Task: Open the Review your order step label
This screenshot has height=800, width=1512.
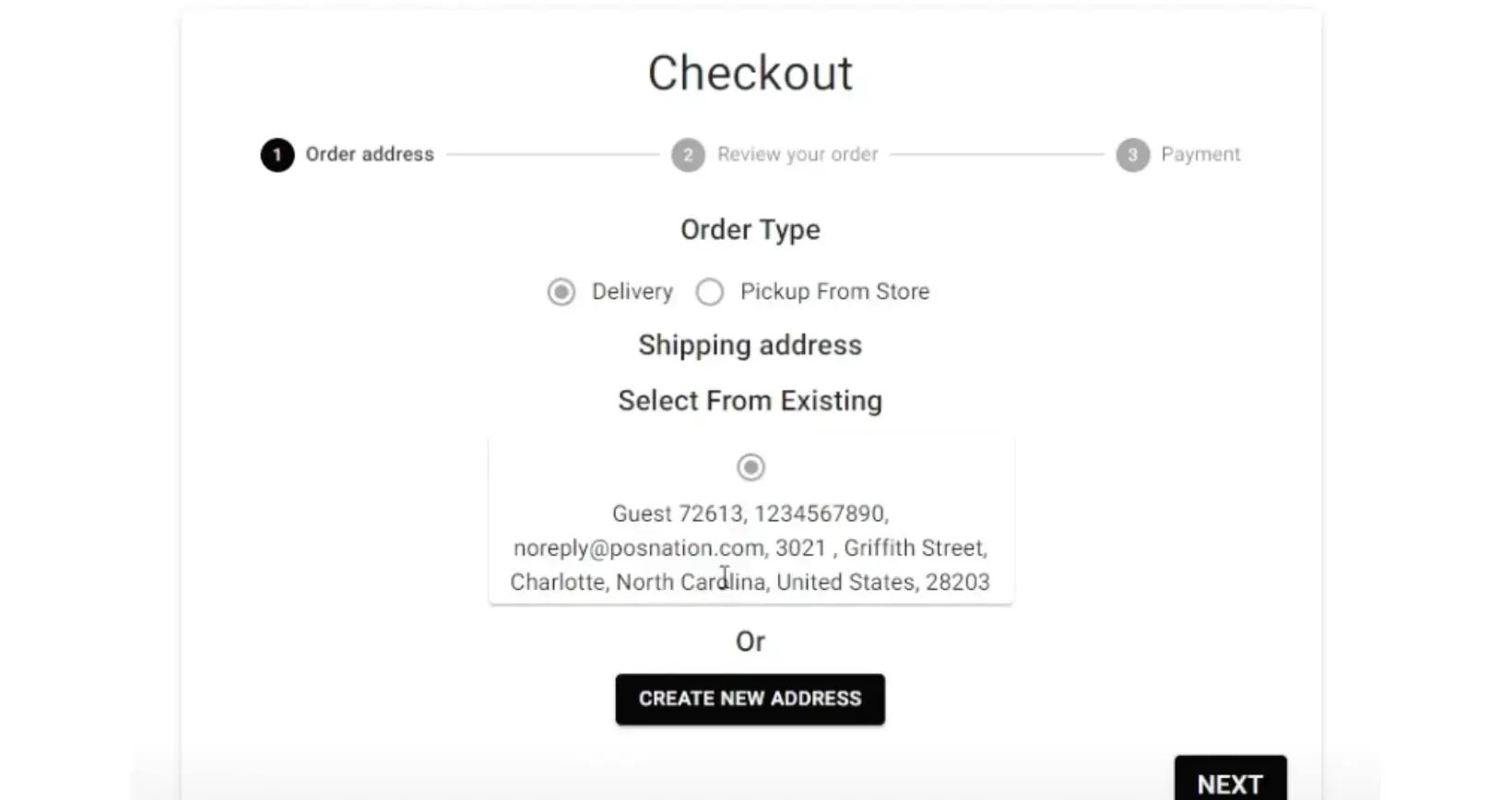Action: click(797, 155)
